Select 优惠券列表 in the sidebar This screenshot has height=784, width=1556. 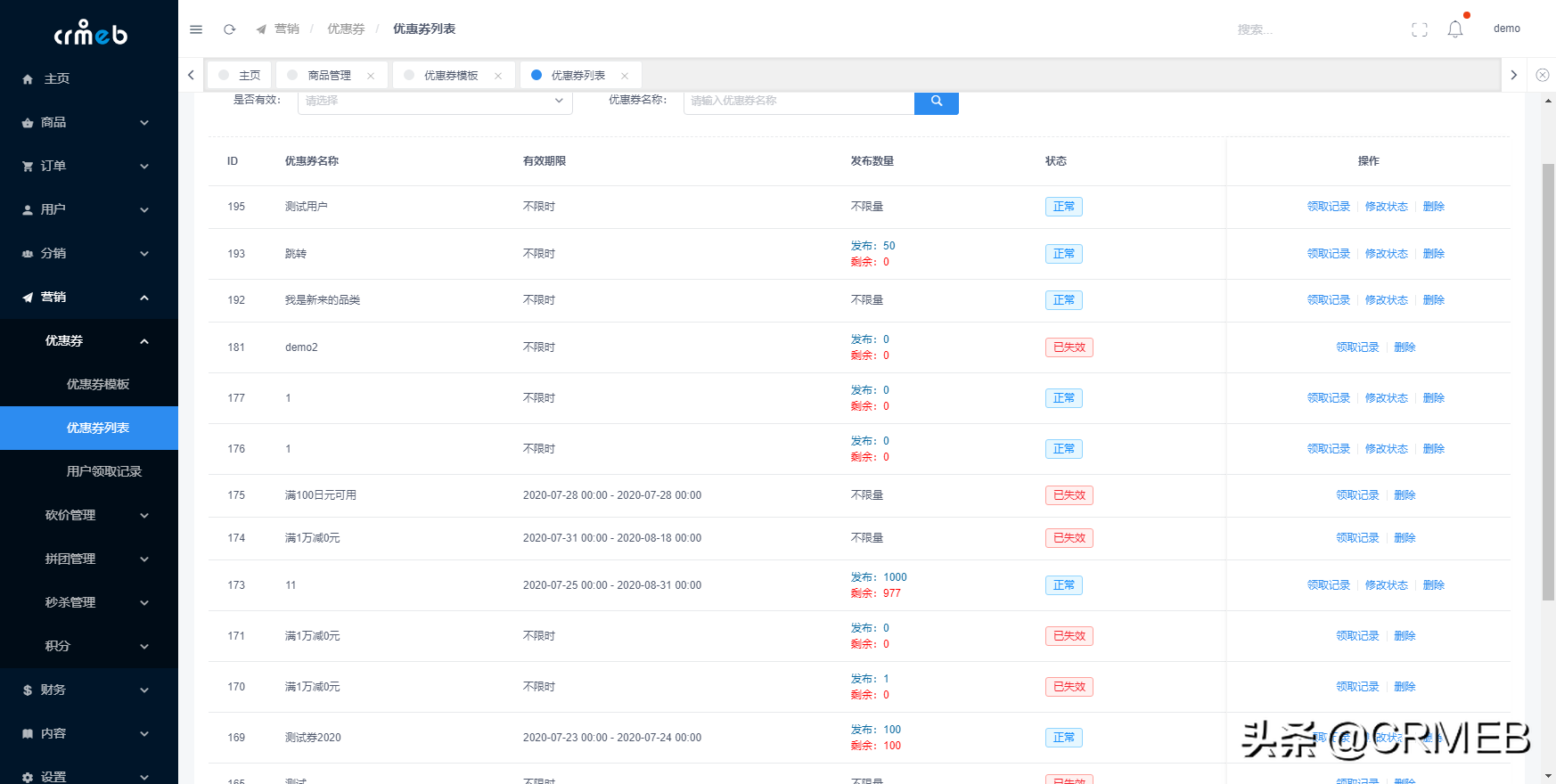click(89, 428)
